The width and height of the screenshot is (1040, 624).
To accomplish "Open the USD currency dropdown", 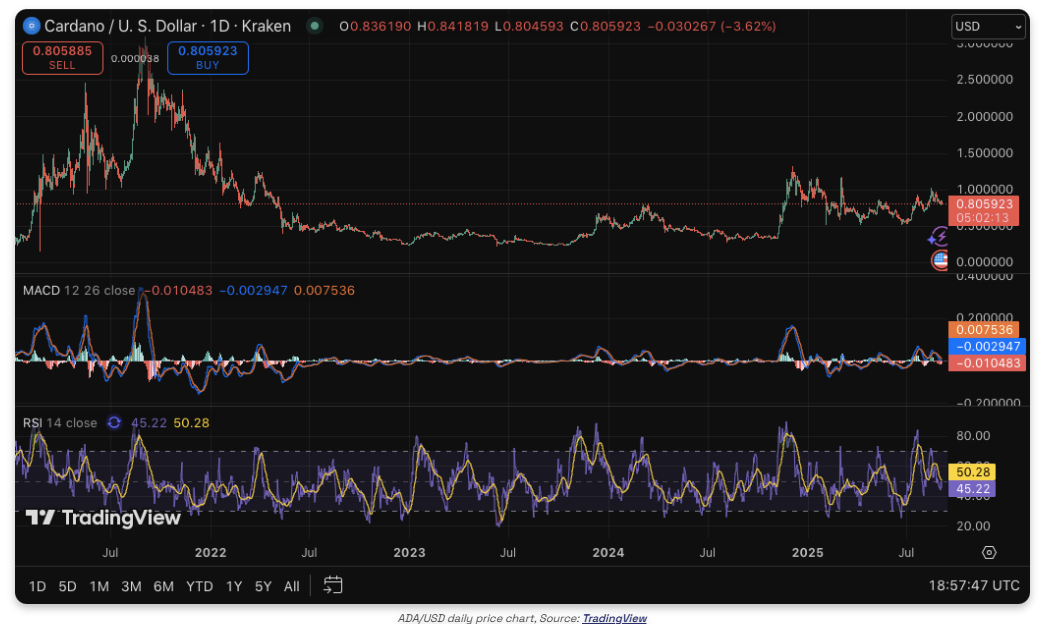I will point(988,27).
